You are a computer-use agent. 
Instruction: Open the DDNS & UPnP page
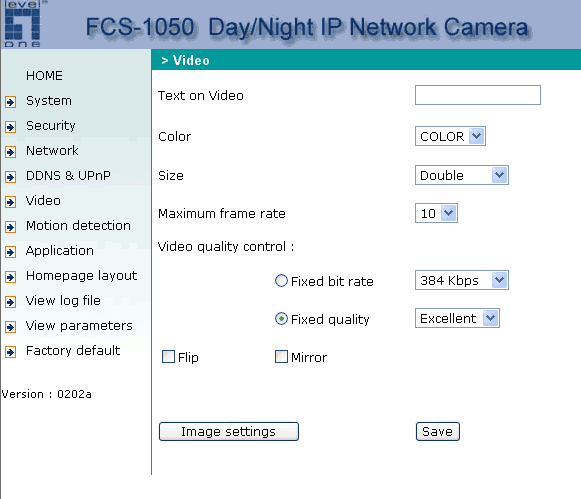(68, 176)
